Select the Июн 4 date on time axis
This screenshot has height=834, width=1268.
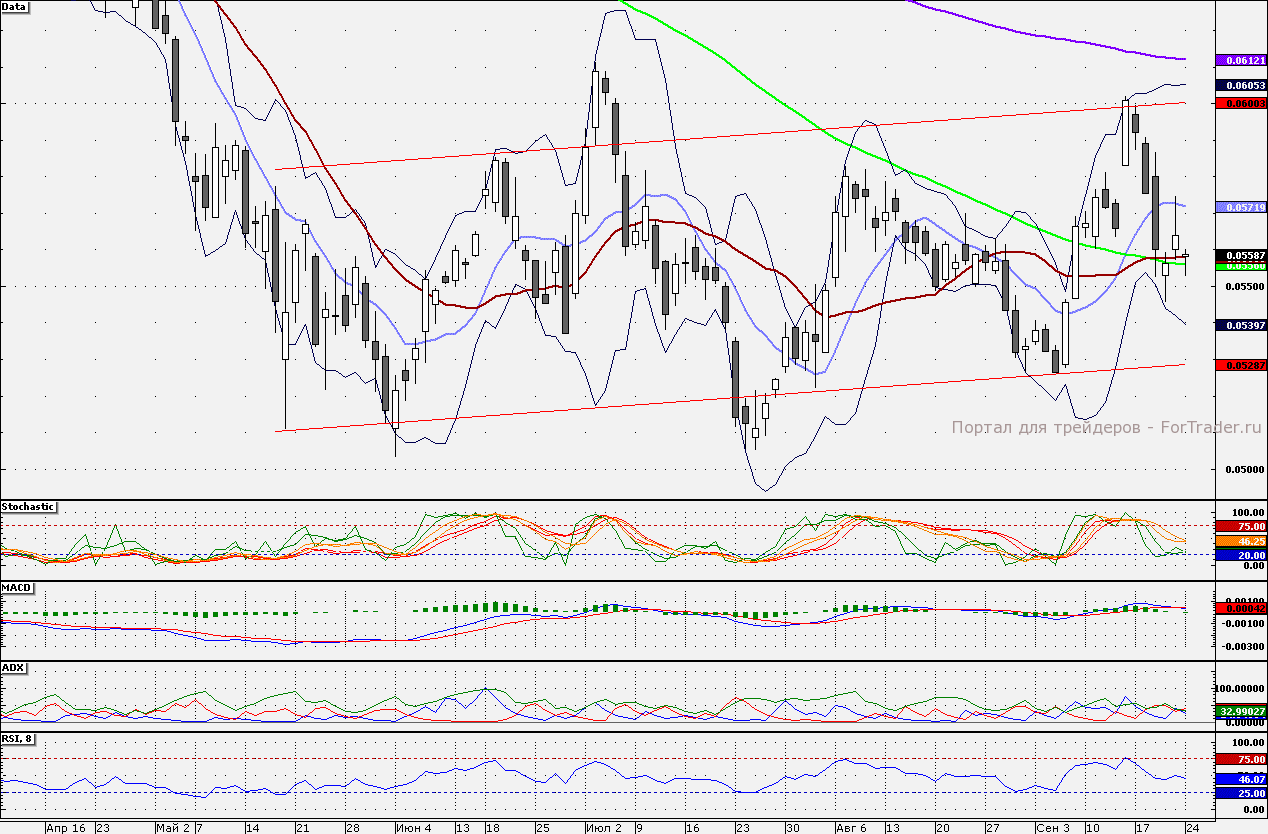point(413,828)
